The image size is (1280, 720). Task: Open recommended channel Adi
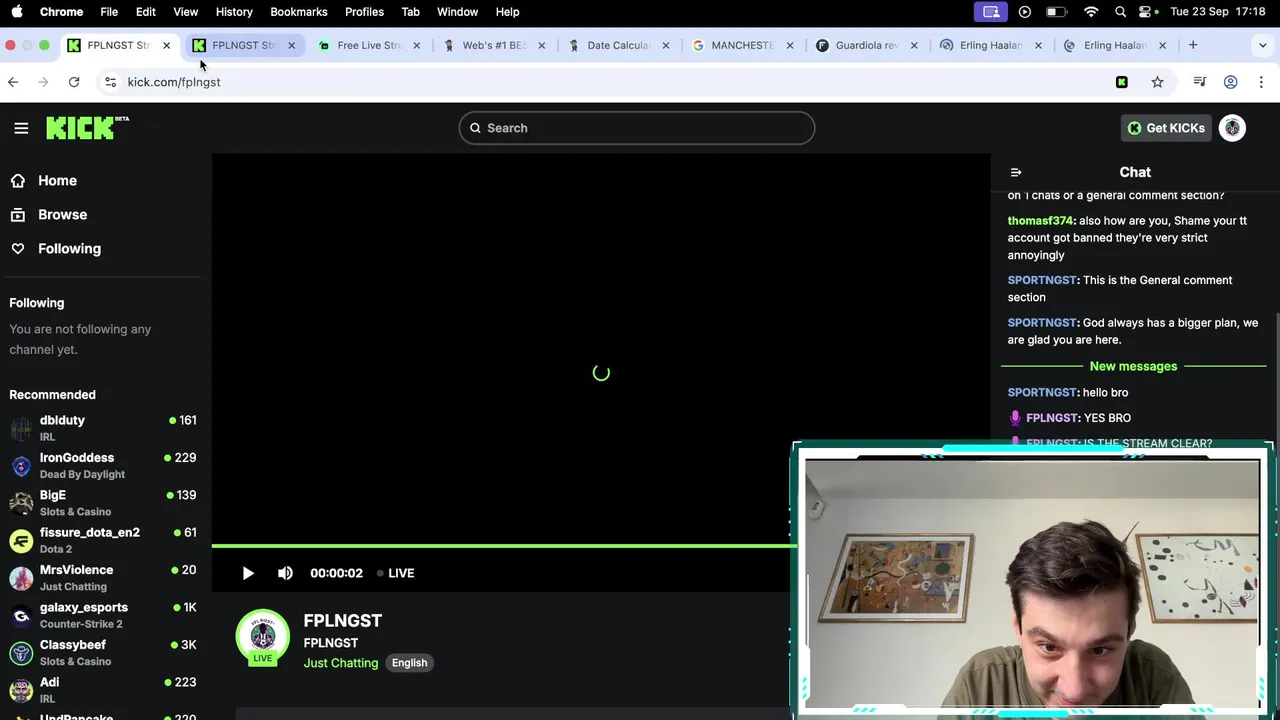click(102, 690)
